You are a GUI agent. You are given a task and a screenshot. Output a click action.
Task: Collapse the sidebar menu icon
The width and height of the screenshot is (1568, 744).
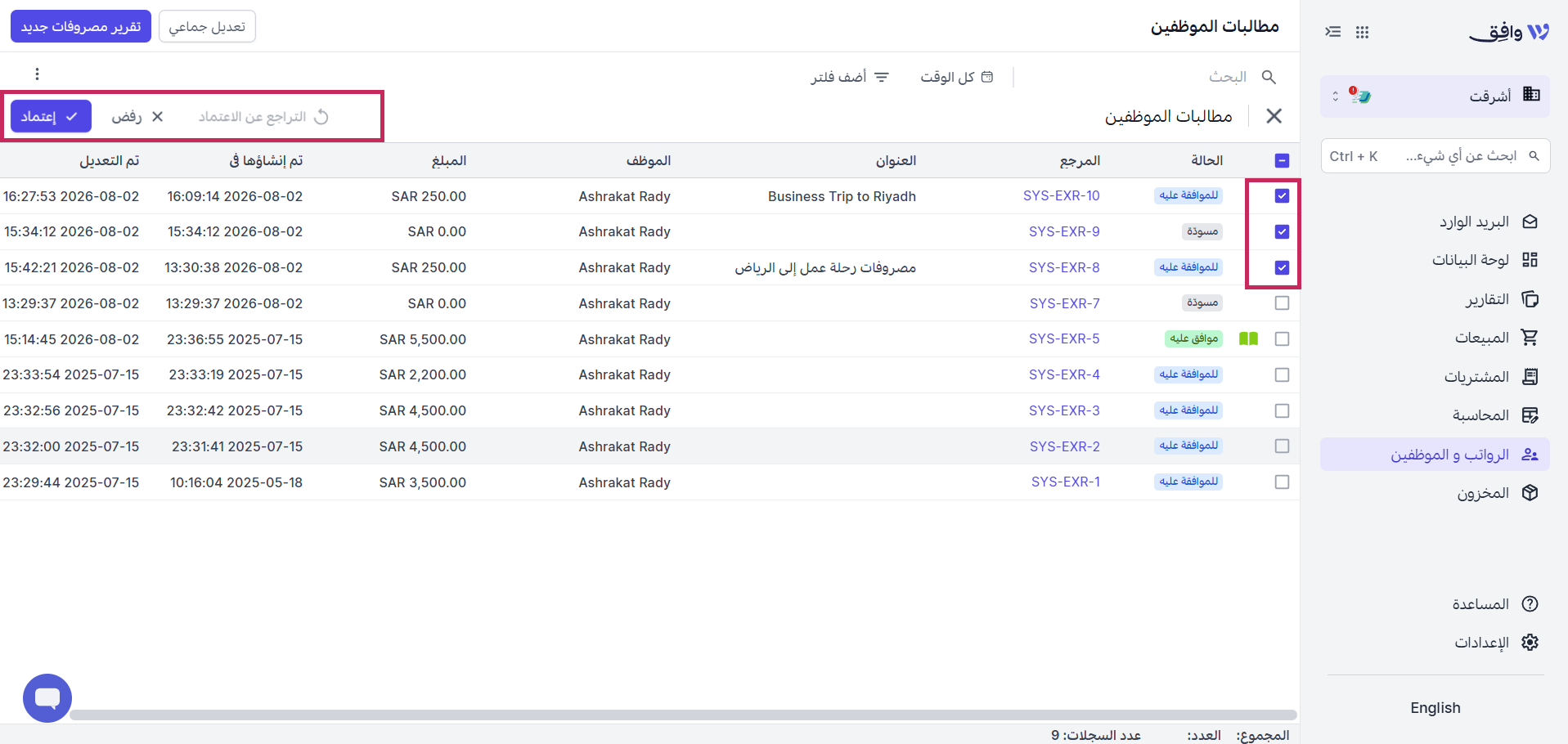point(1333,32)
